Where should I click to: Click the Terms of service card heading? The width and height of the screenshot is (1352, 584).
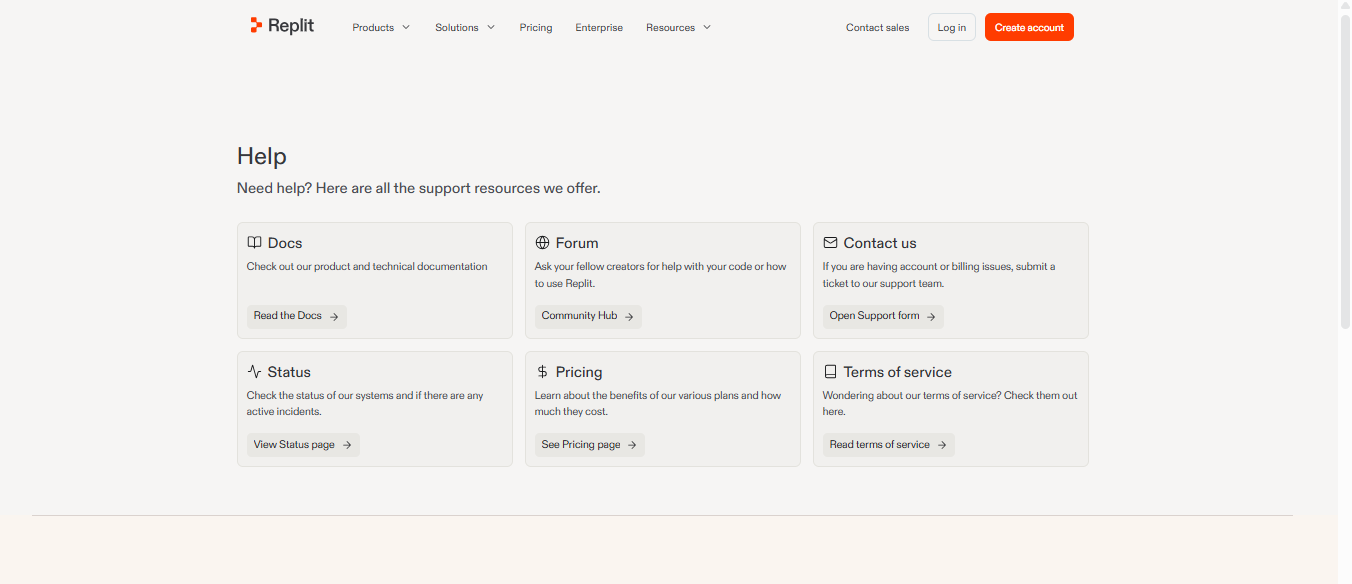coord(898,372)
